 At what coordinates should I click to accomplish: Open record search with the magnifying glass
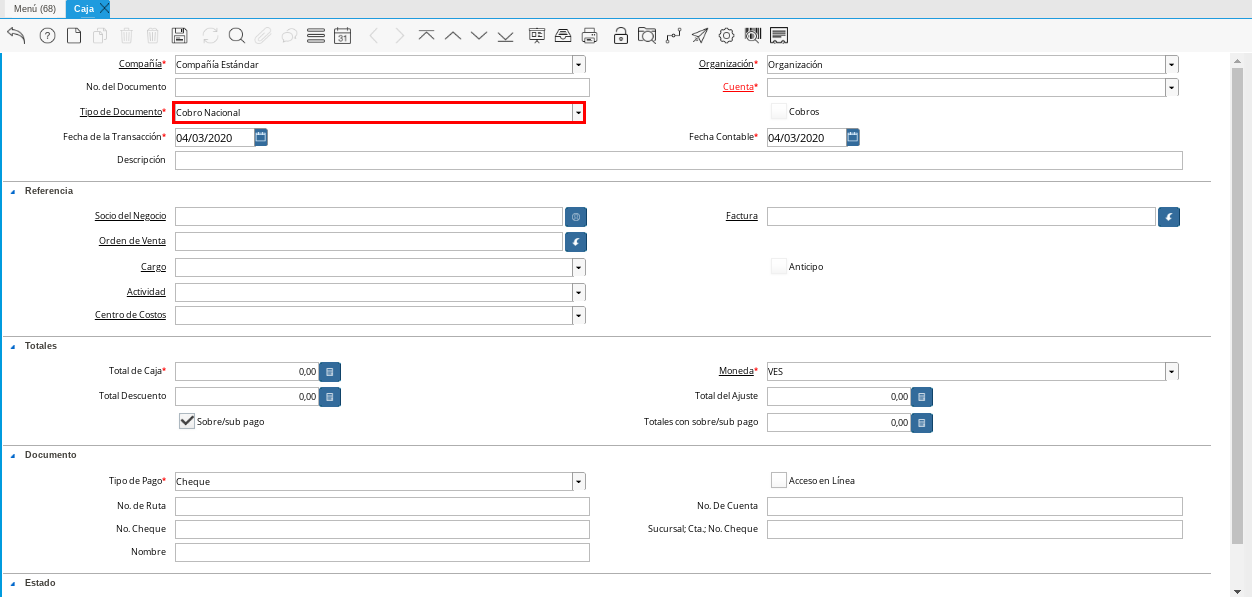(x=237, y=36)
